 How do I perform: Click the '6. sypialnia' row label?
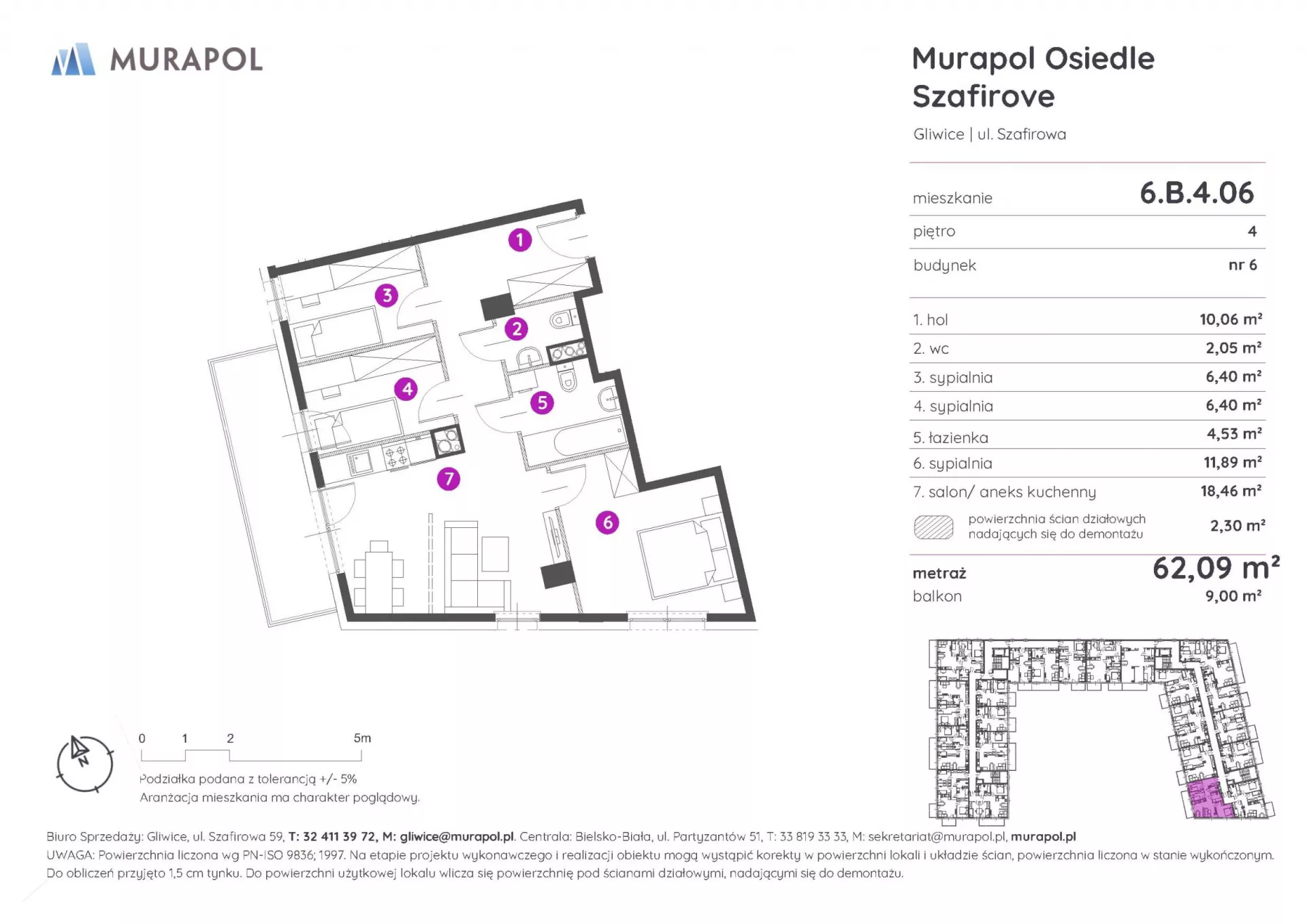952,463
